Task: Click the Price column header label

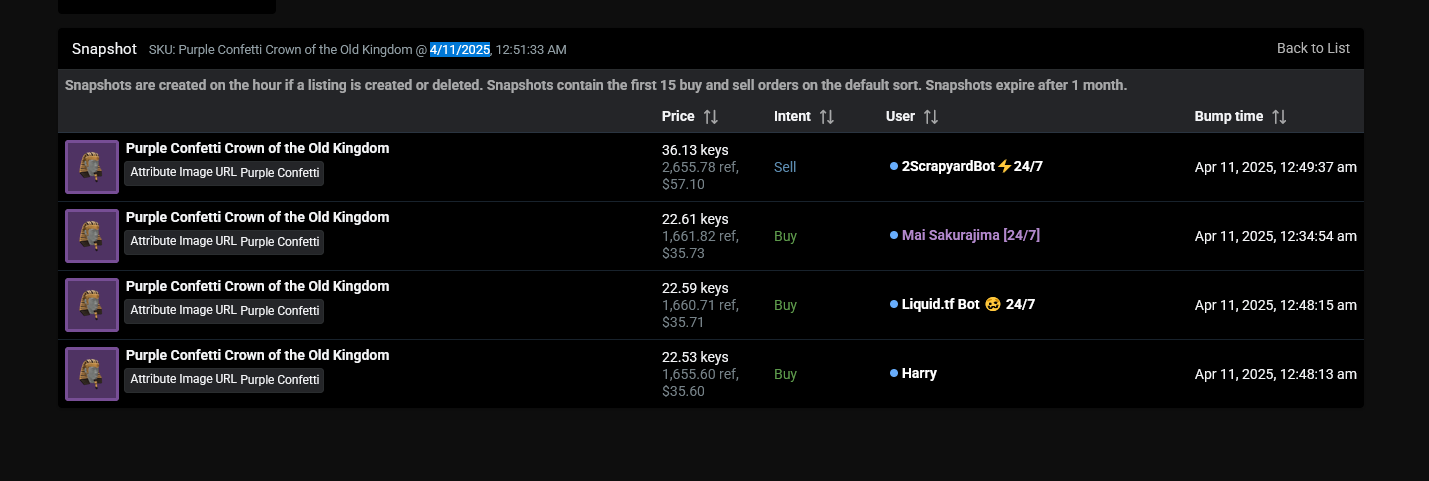Action: tap(678, 117)
